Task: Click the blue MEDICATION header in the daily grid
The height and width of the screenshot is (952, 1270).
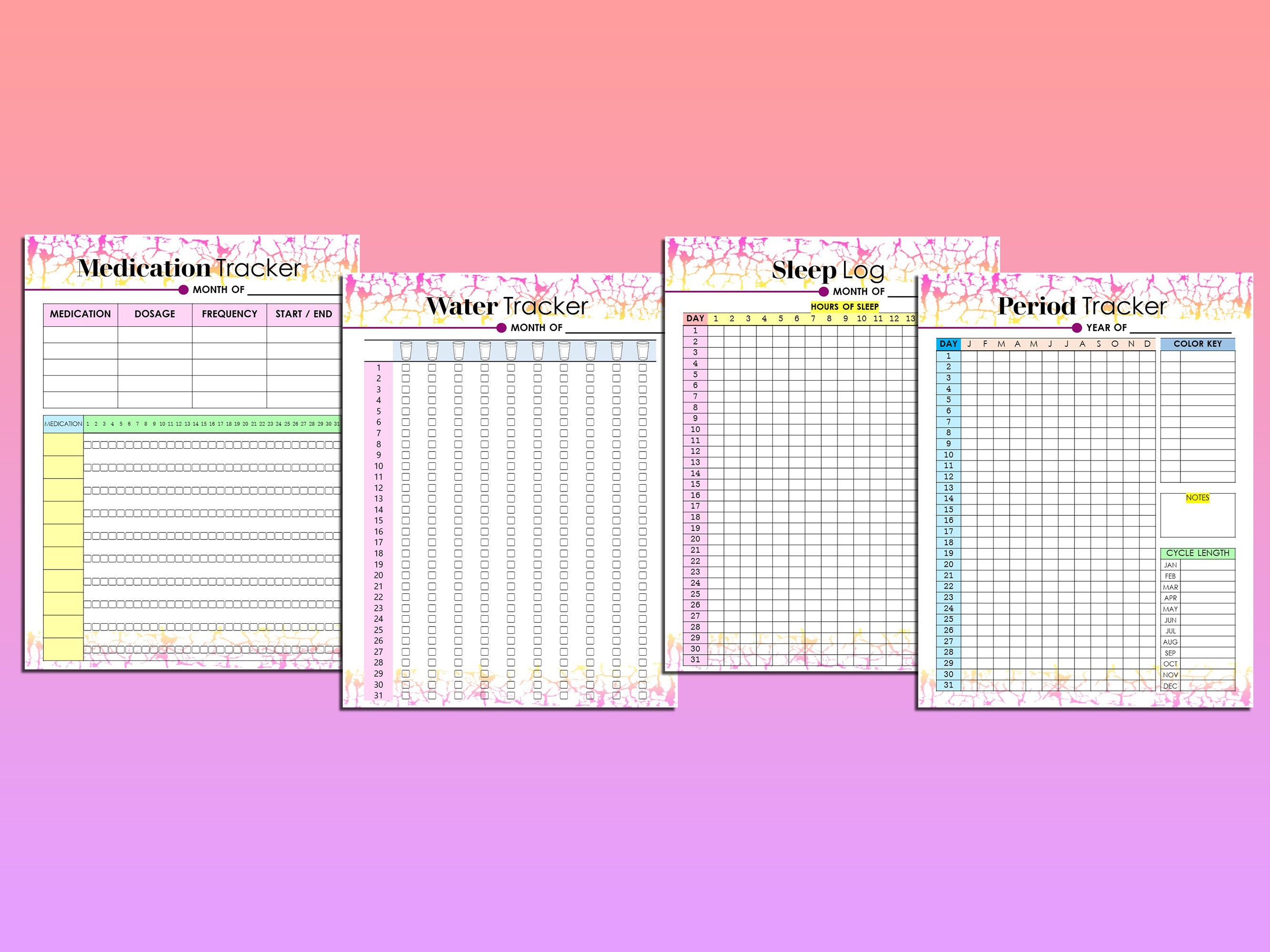Action: pos(63,424)
